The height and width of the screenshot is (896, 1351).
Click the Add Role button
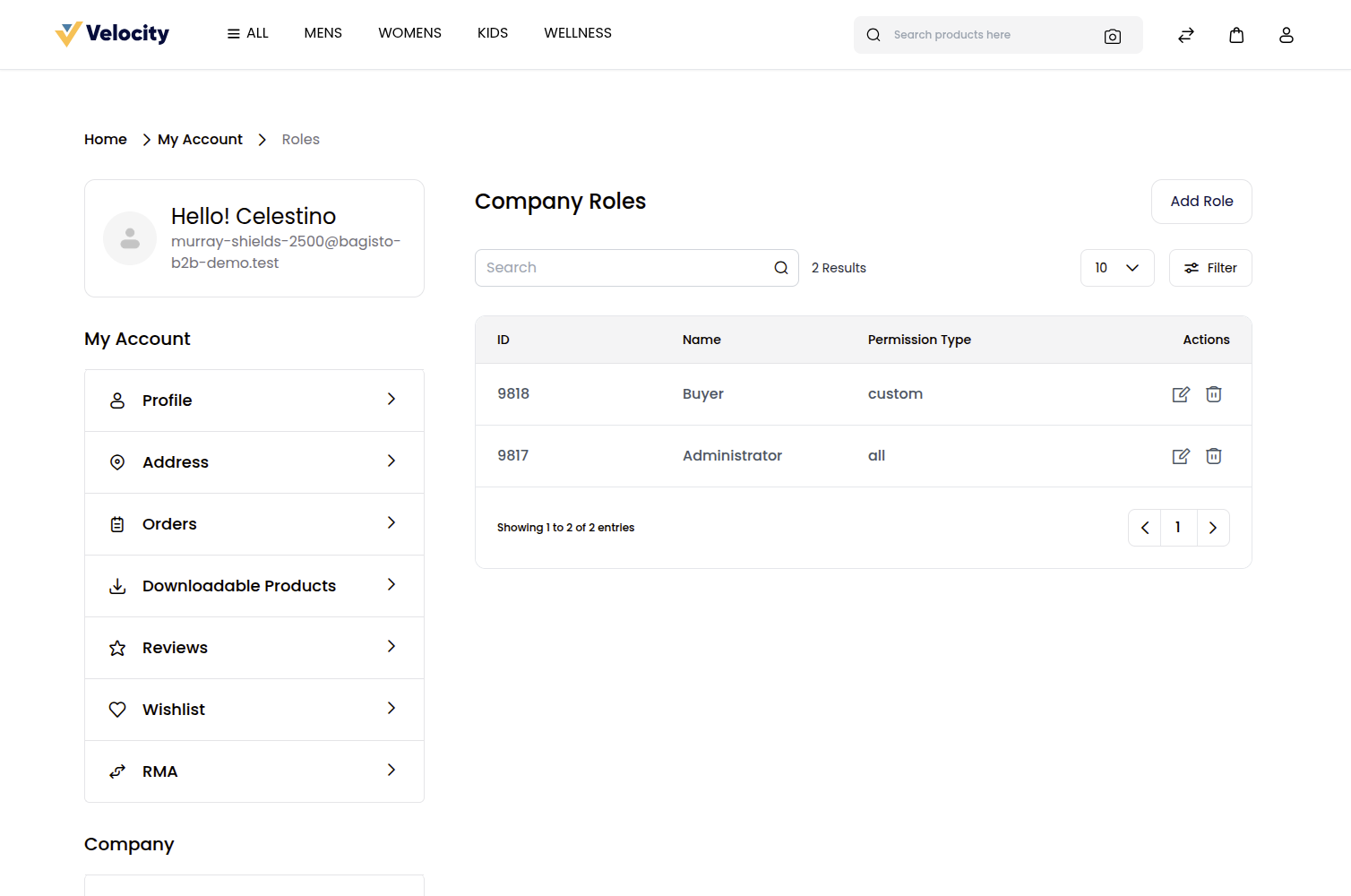click(1201, 202)
